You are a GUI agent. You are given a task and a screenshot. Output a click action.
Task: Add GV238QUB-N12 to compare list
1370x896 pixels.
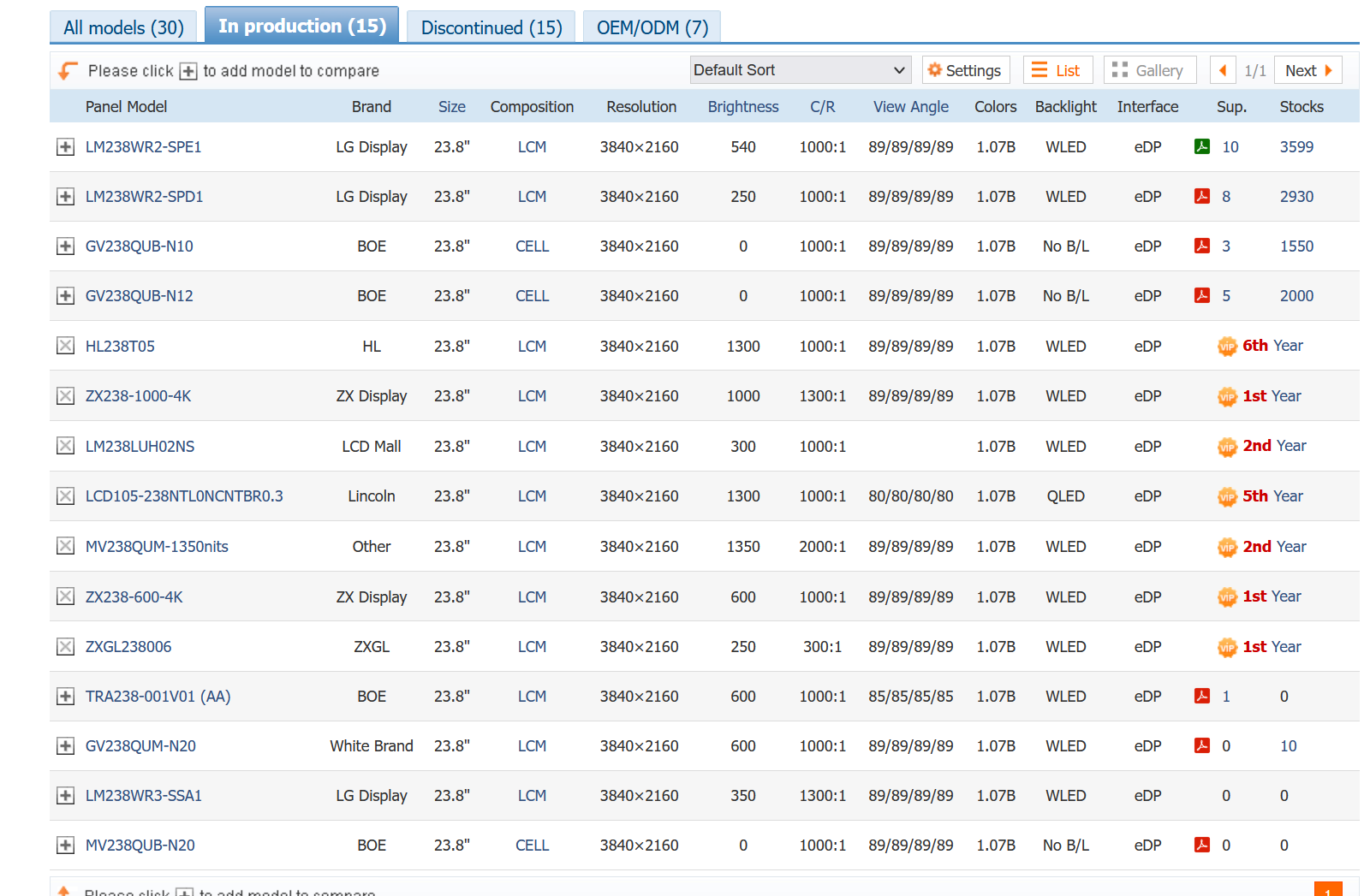click(x=65, y=296)
